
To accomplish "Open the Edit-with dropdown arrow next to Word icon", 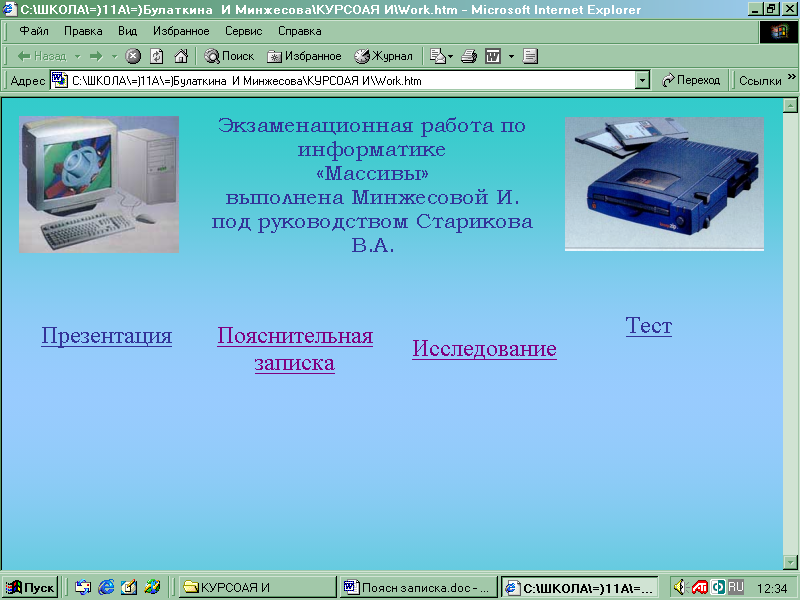I will coord(511,56).
